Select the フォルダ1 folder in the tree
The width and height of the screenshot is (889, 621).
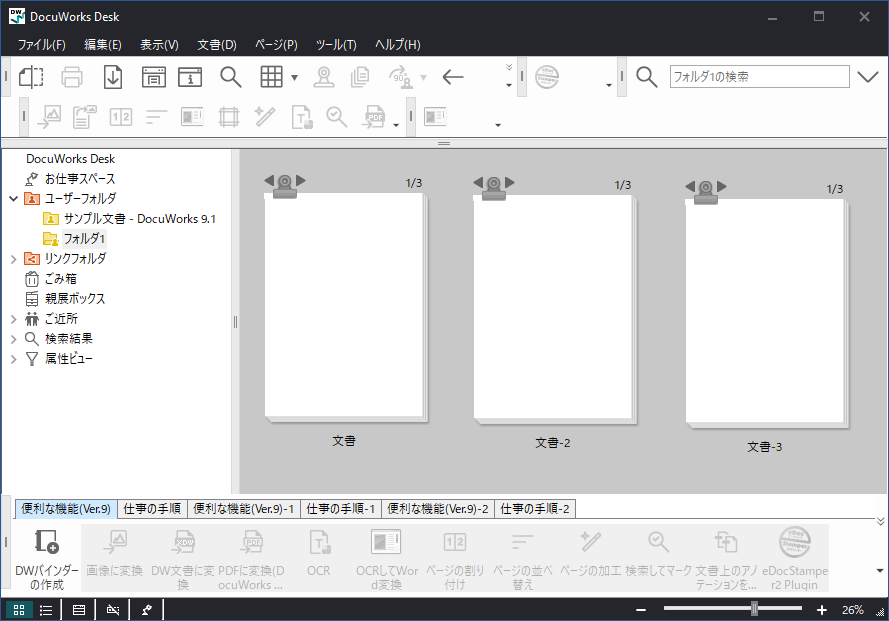coord(84,239)
